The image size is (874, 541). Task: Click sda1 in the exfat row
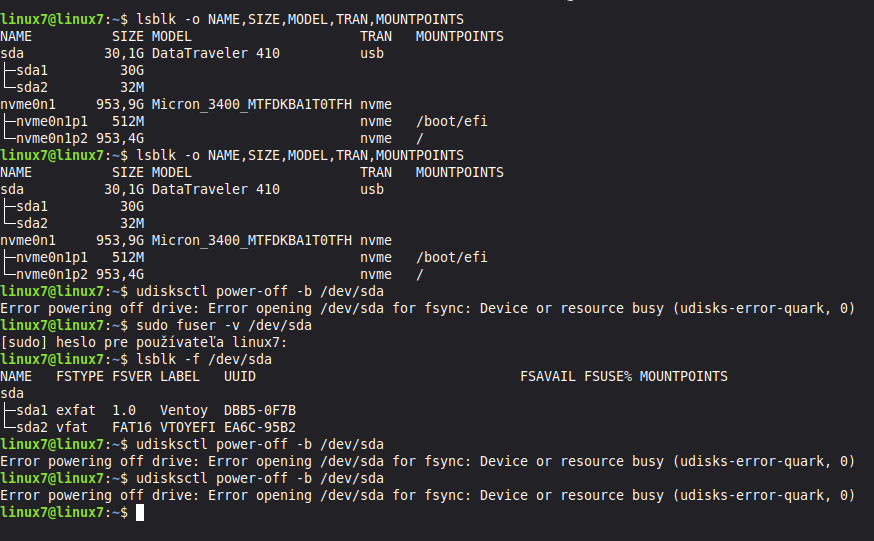(x=32, y=411)
